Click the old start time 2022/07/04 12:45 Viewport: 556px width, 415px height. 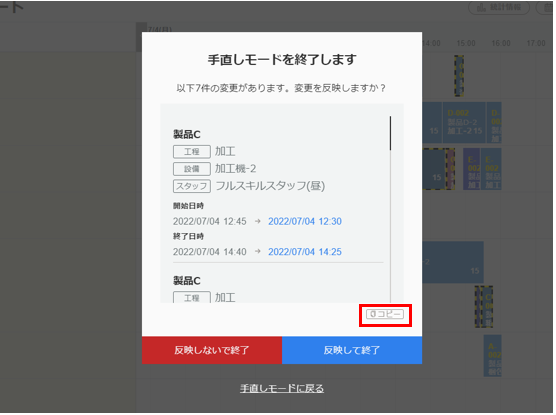(210, 221)
